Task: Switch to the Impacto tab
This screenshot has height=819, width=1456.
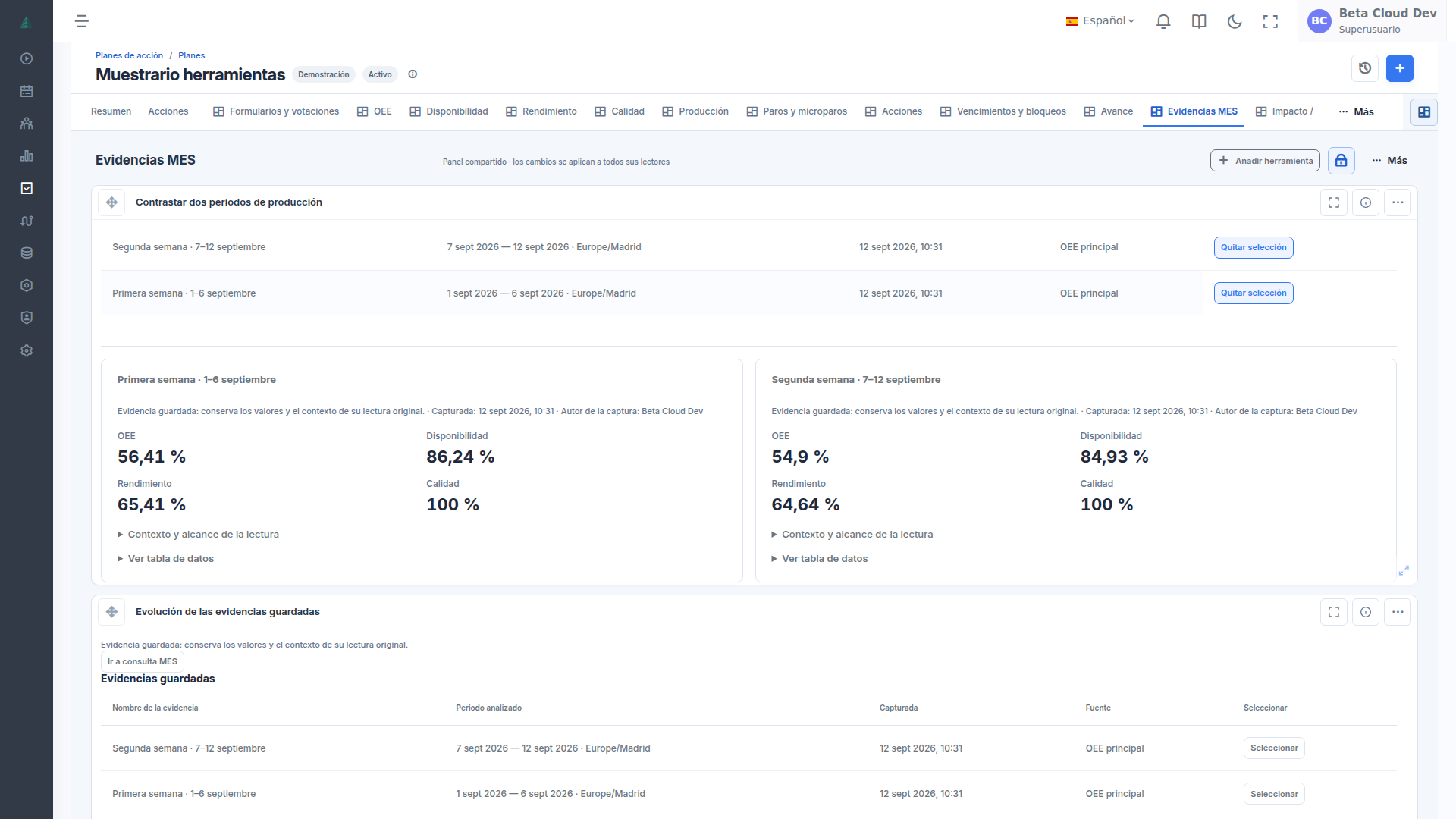Action: coord(1283,111)
